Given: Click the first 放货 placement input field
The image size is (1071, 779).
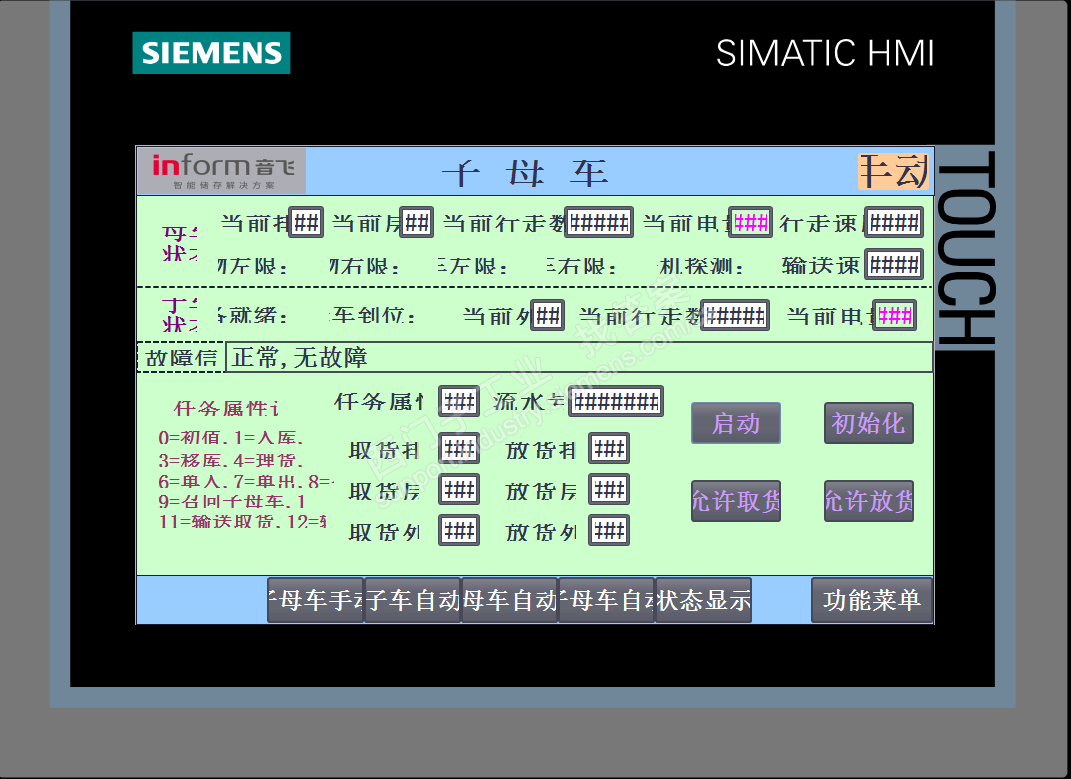Looking at the screenshot, I should pos(609,449).
